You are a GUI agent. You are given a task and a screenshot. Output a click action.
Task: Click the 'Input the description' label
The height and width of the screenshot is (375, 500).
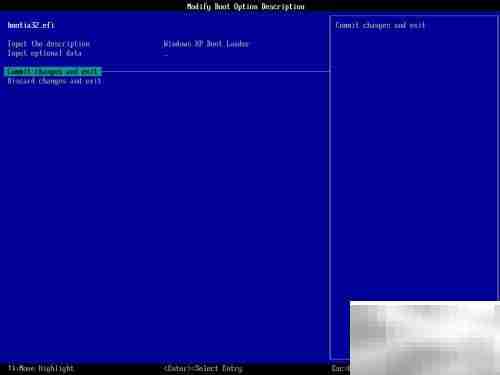point(49,44)
